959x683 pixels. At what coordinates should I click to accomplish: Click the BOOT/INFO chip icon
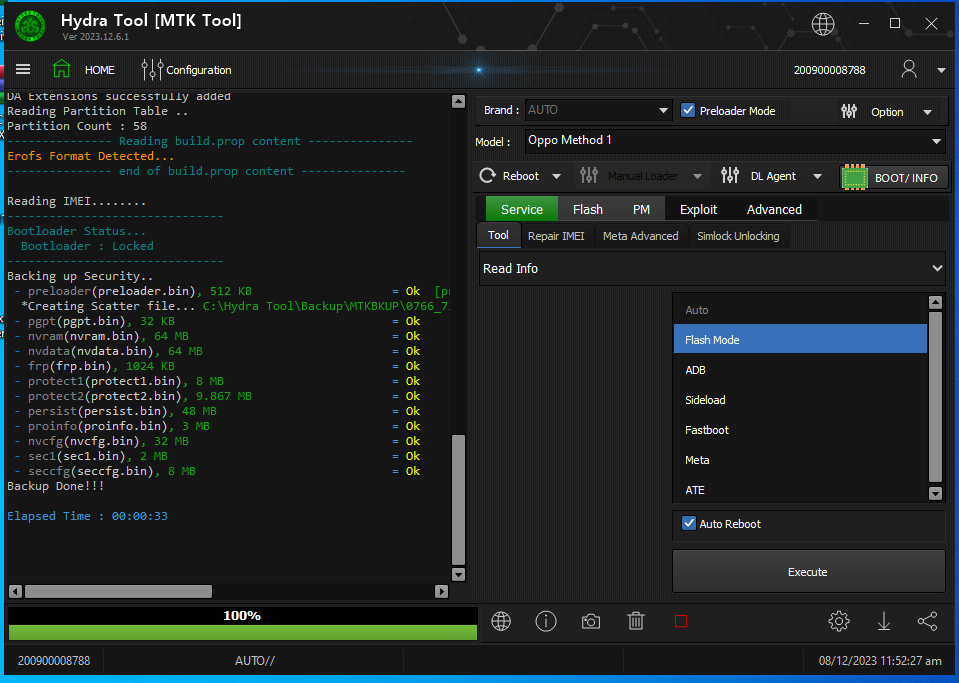coord(854,177)
